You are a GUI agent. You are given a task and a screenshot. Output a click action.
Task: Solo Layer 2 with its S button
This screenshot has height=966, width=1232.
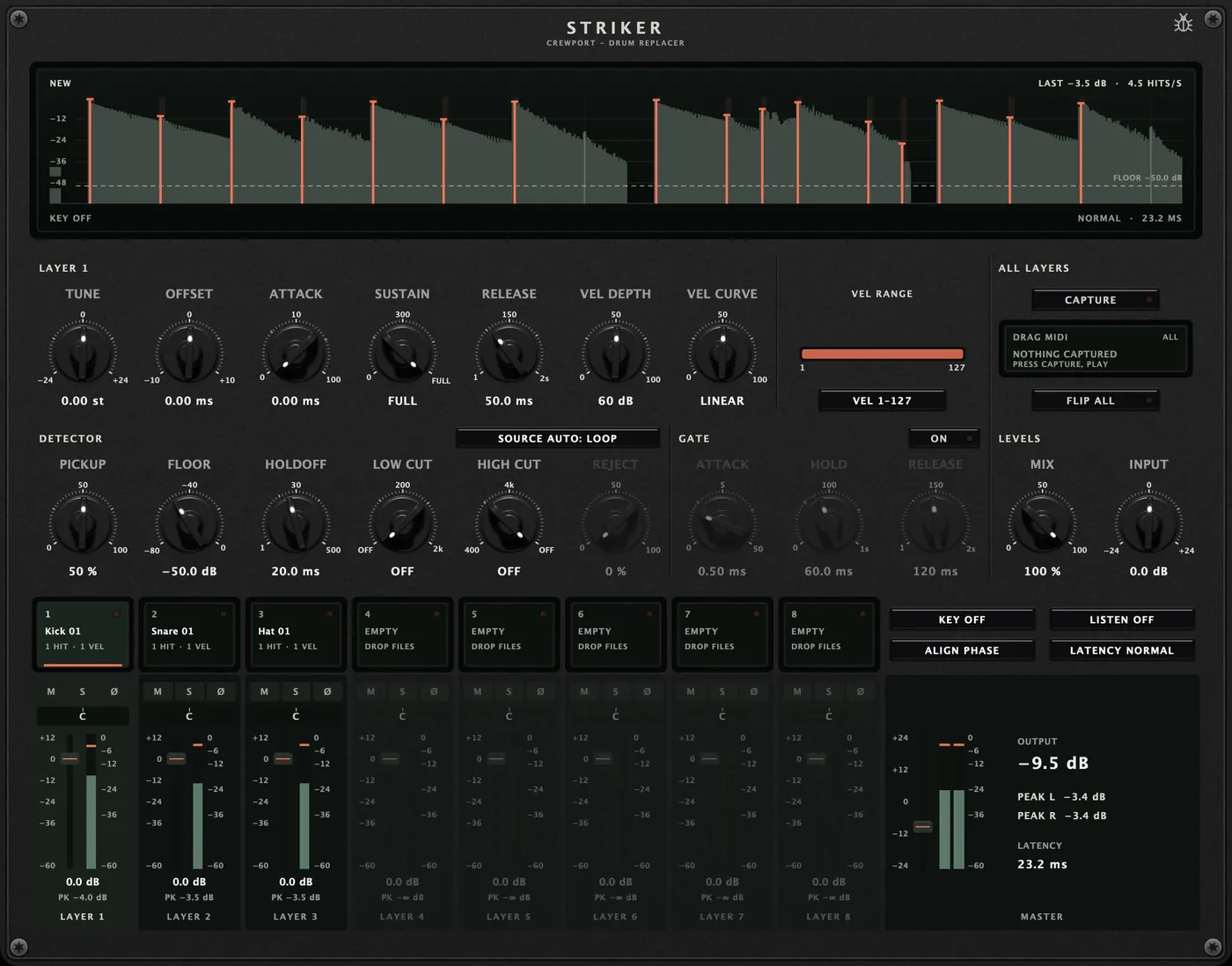pos(189,692)
